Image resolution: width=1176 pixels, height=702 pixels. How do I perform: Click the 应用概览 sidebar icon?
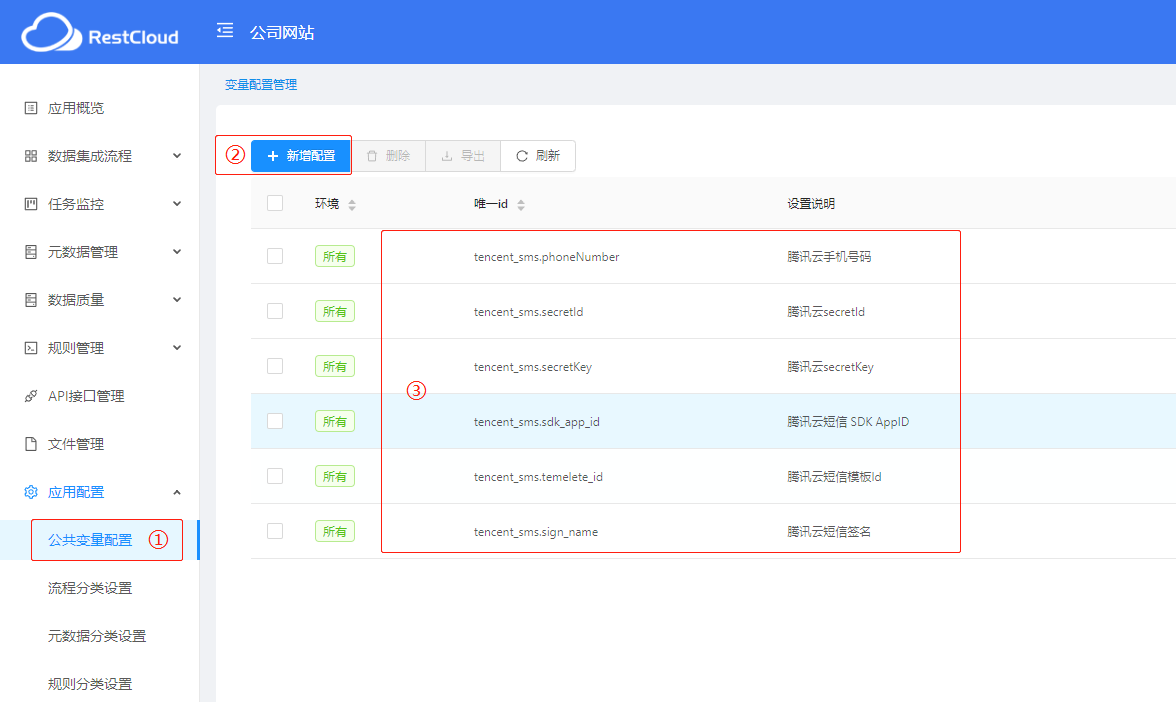[31, 108]
